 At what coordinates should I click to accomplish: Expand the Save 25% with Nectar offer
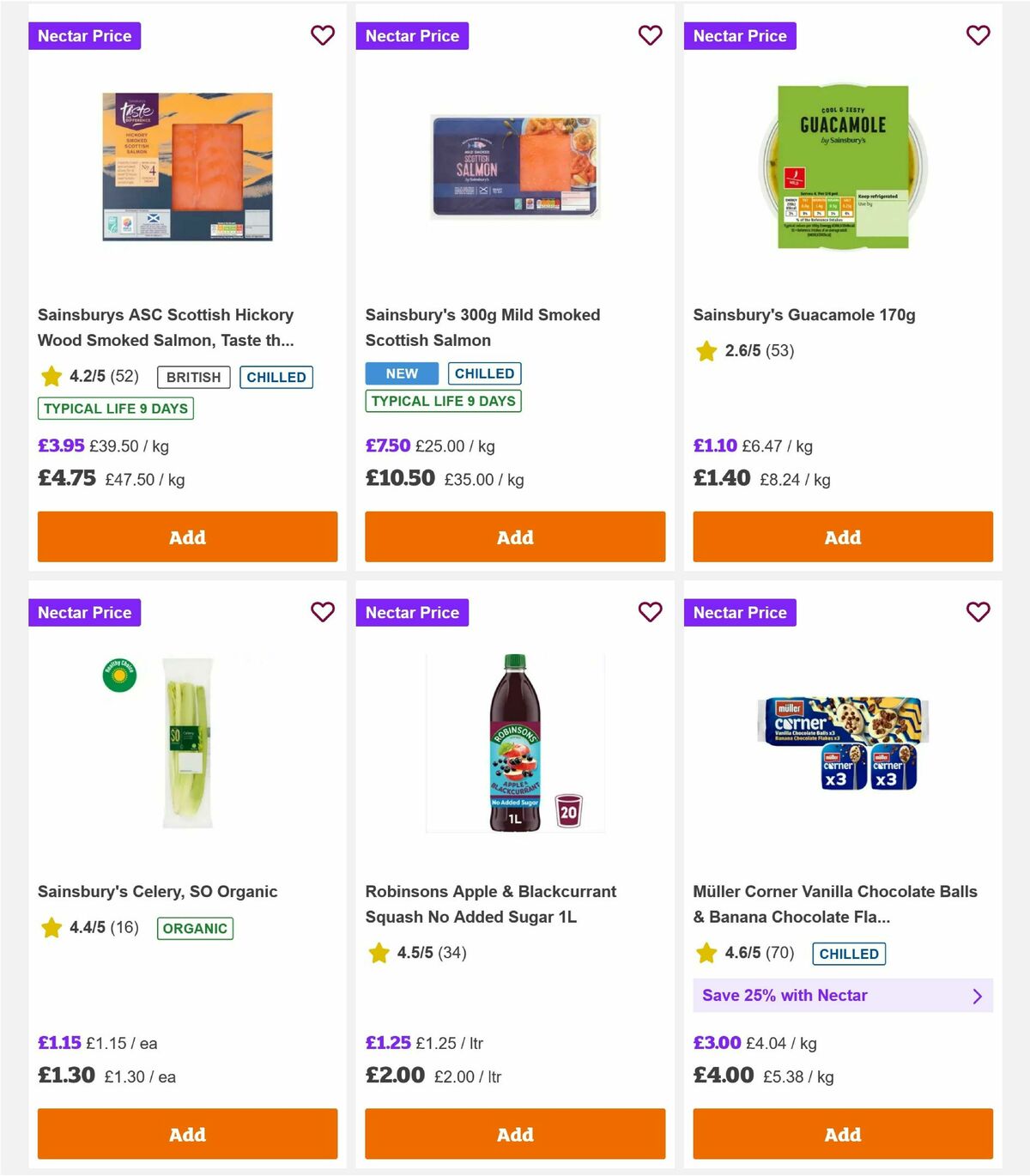tap(842, 995)
